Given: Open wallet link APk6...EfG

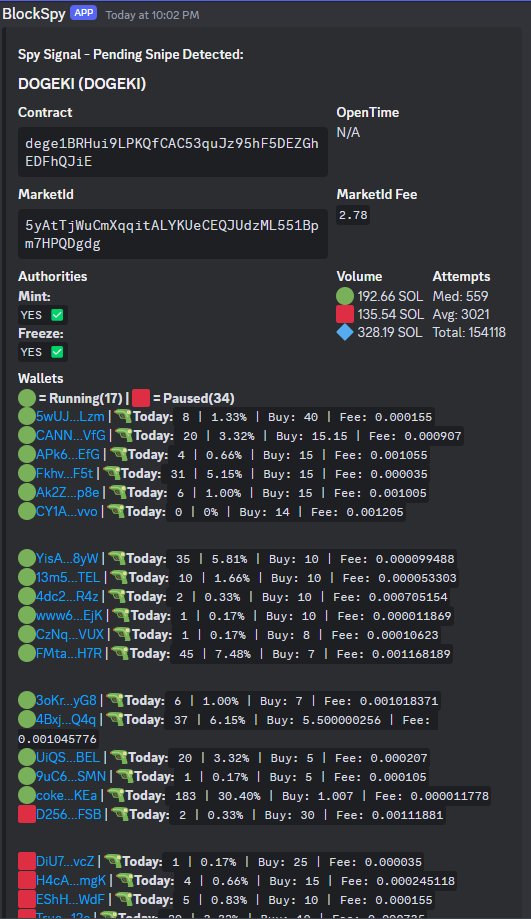Looking at the screenshot, I should point(68,454).
